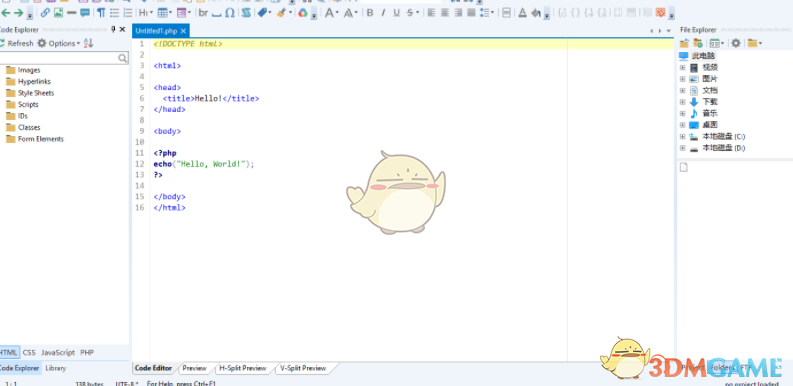Open File Explorer settings gear
This screenshot has width=793, height=386.
736,44
